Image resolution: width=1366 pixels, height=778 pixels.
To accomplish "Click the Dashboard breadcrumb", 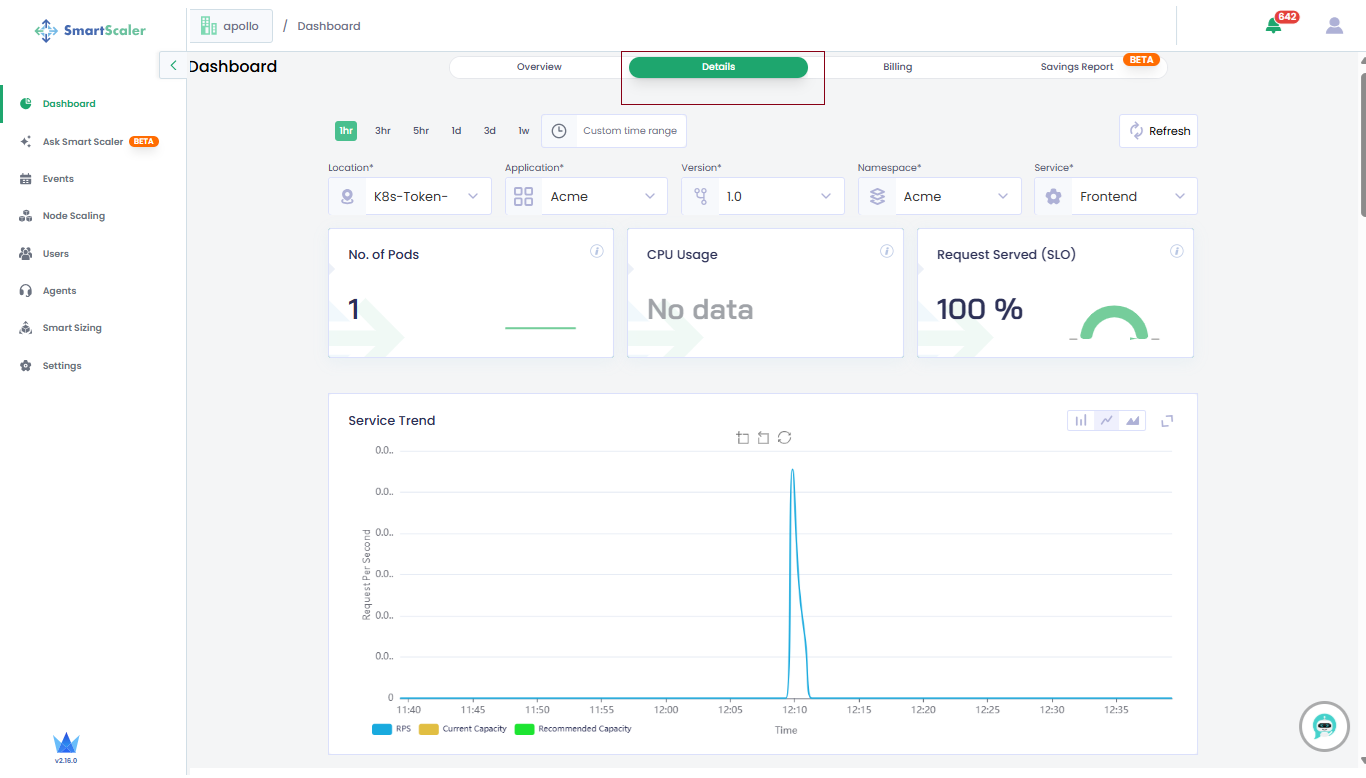I will tap(329, 26).
